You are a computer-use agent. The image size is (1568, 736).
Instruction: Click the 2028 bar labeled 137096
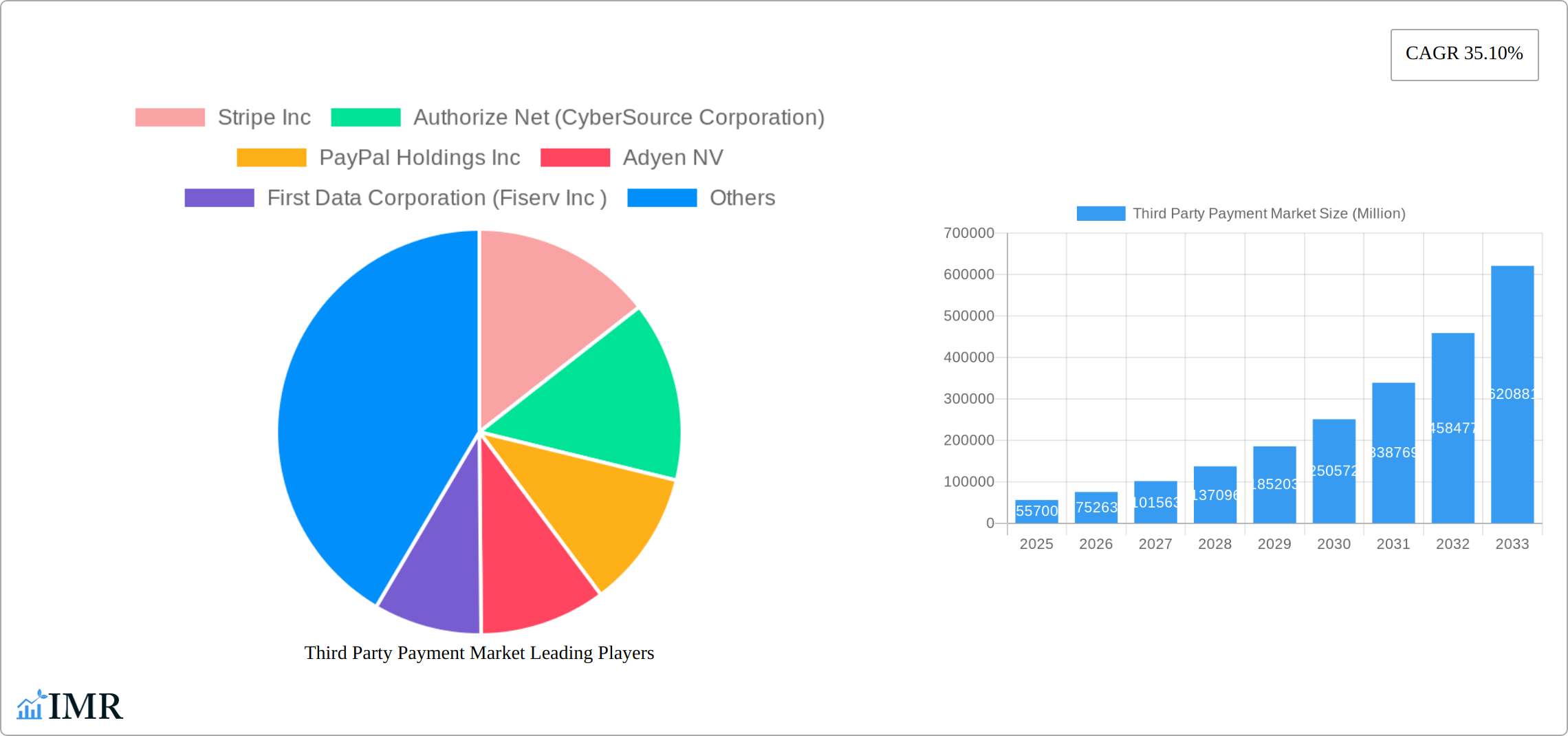pyautogui.click(x=1215, y=495)
